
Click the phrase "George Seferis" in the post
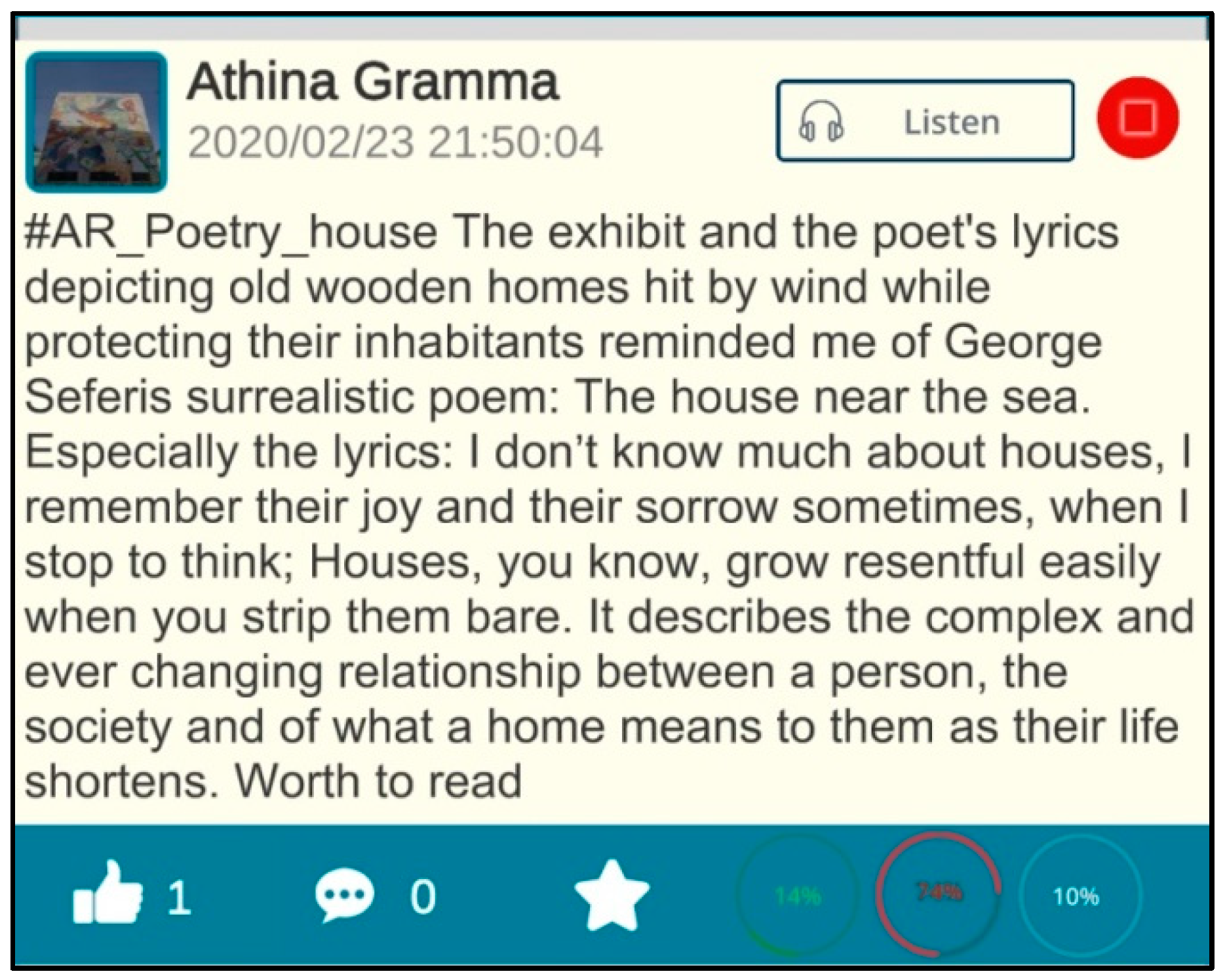1022,342
